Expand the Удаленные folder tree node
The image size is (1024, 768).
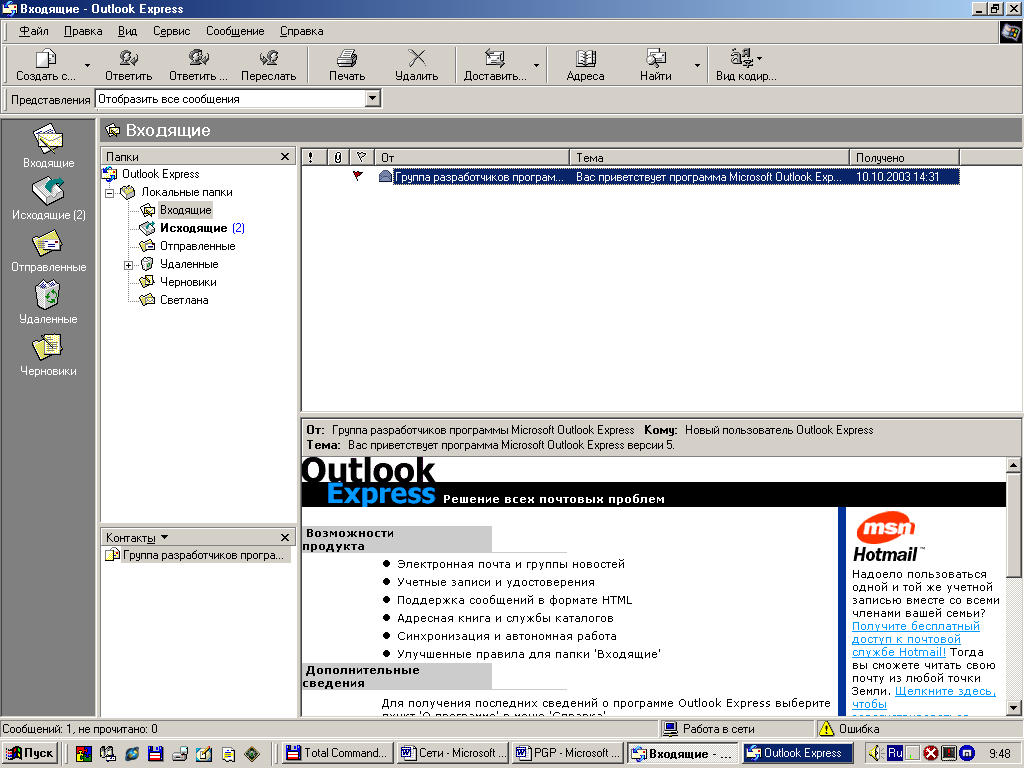click(x=129, y=265)
